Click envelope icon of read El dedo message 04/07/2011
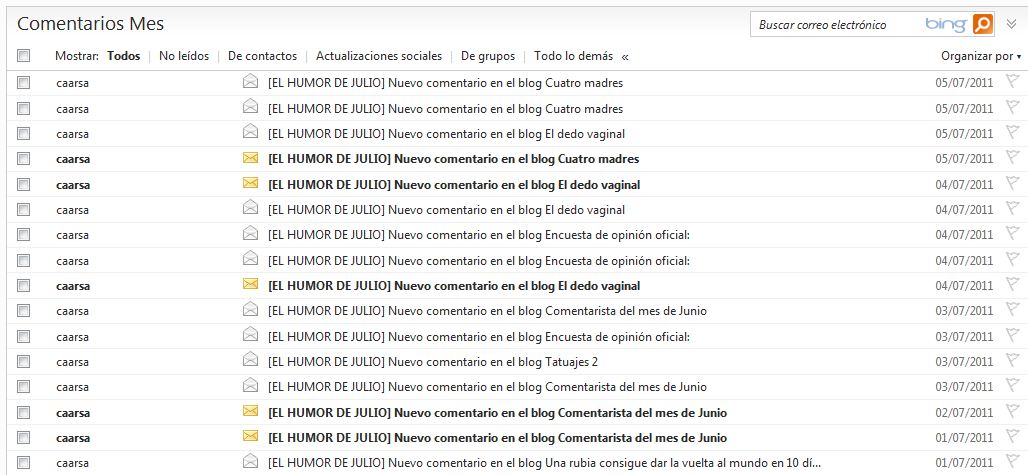 pyautogui.click(x=250, y=208)
